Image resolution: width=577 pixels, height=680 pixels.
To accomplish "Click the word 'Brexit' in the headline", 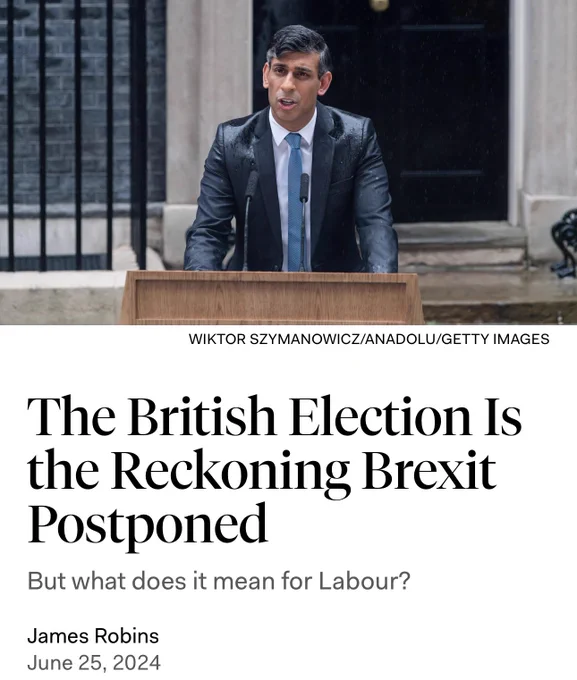I will point(429,469).
